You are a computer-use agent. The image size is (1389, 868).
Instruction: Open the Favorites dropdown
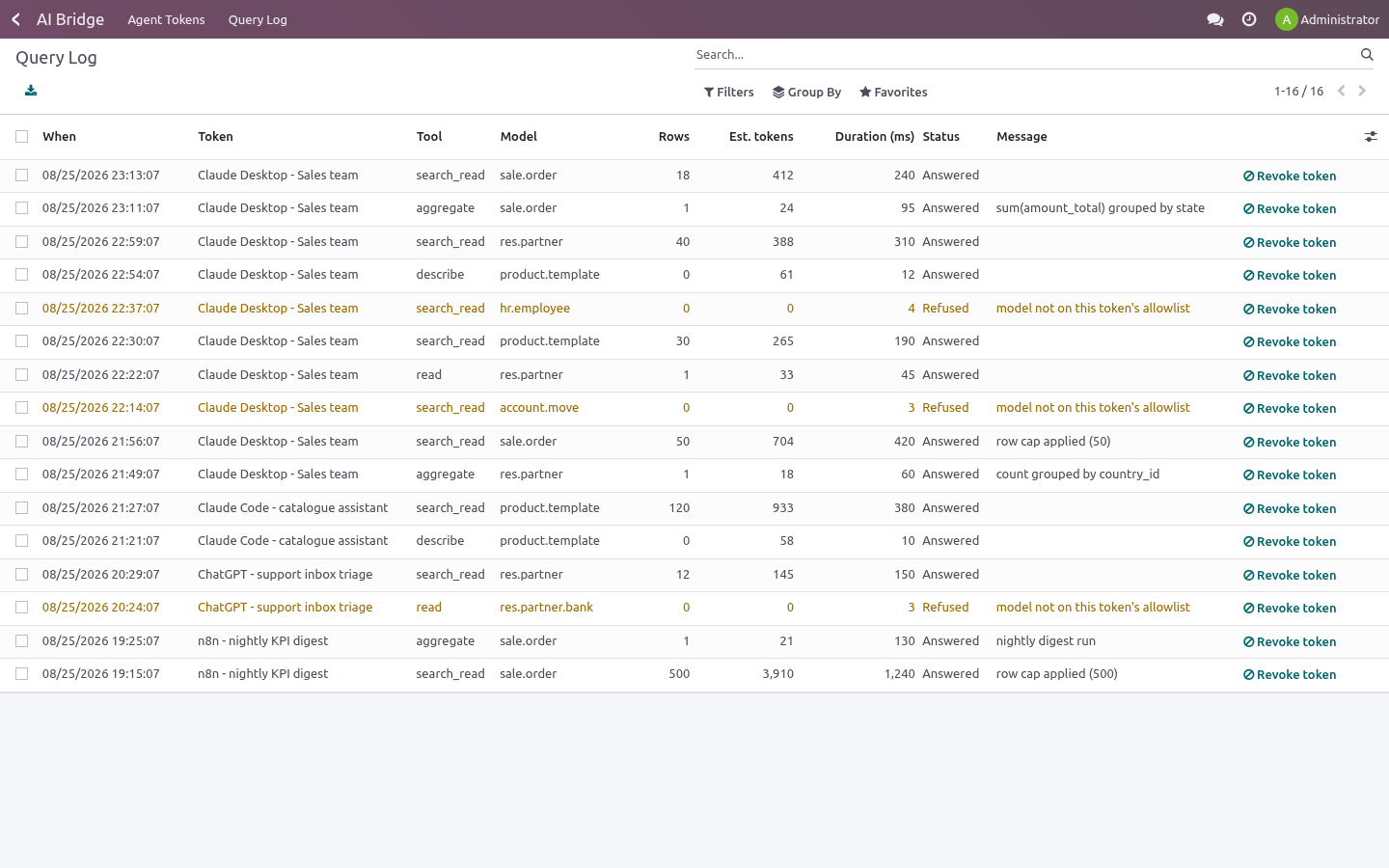pyautogui.click(x=893, y=93)
